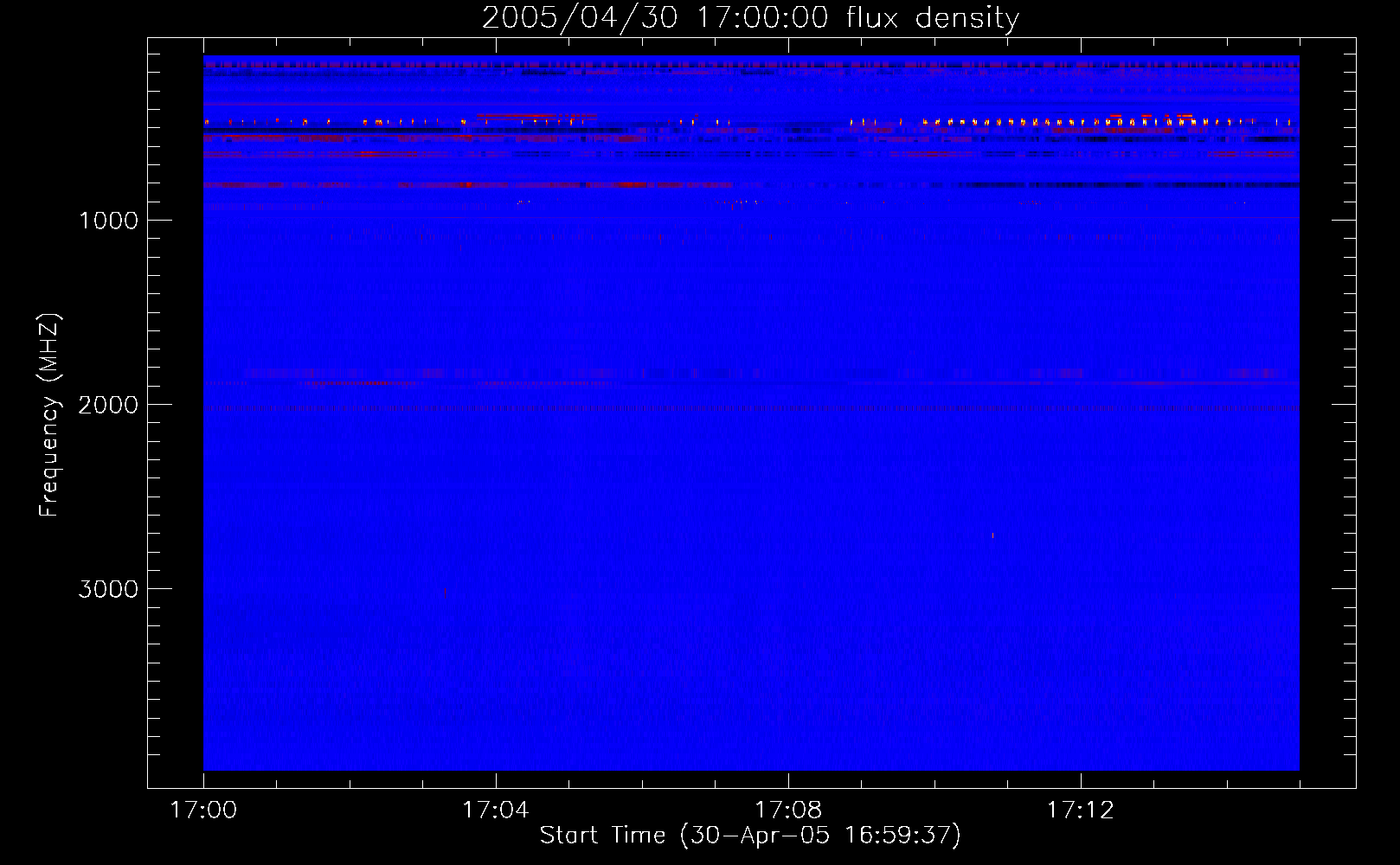Screen dimensions: 1400x865
Task: Click the 3000 frequency tick label
Action: click(108, 589)
